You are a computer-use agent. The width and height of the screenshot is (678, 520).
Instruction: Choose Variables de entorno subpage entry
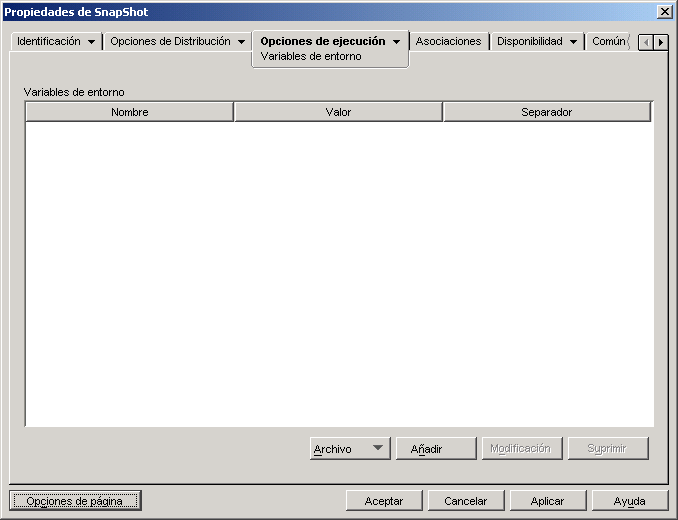click(x=311, y=57)
